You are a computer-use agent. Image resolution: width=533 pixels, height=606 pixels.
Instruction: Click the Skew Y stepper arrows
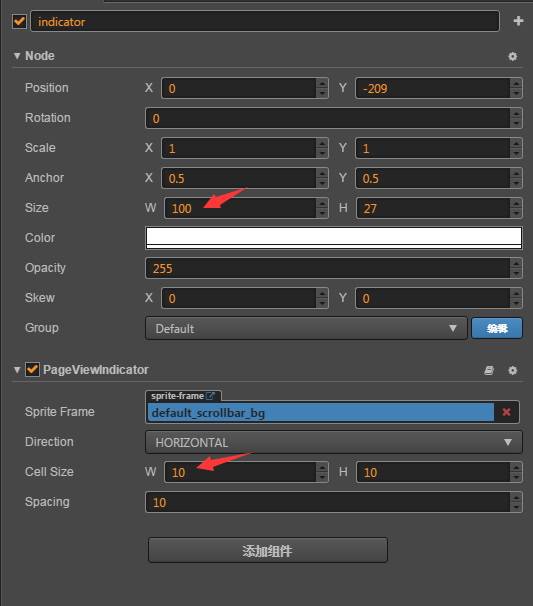[x=516, y=298]
